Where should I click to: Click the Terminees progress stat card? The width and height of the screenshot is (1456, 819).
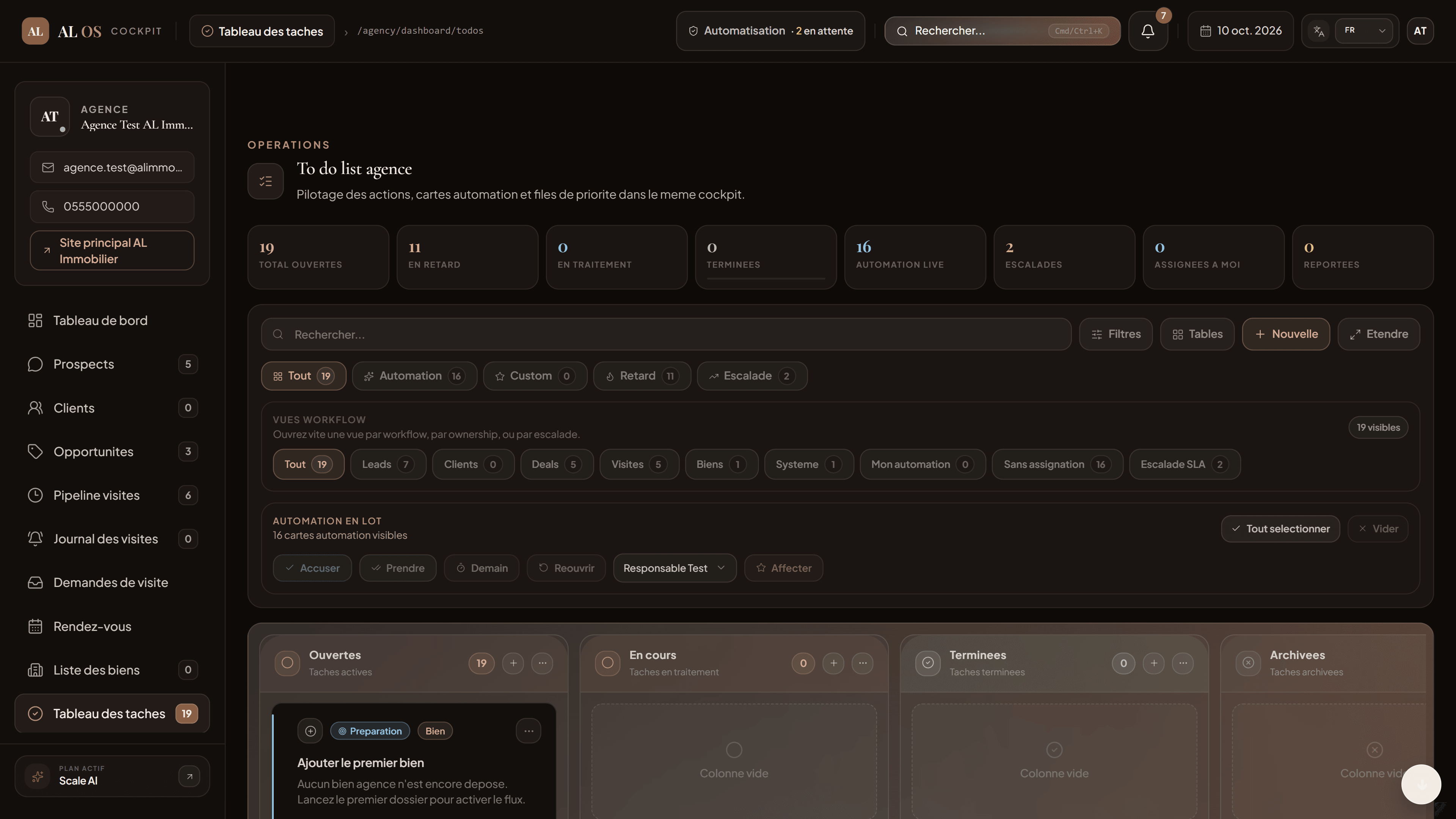[x=766, y=257]
